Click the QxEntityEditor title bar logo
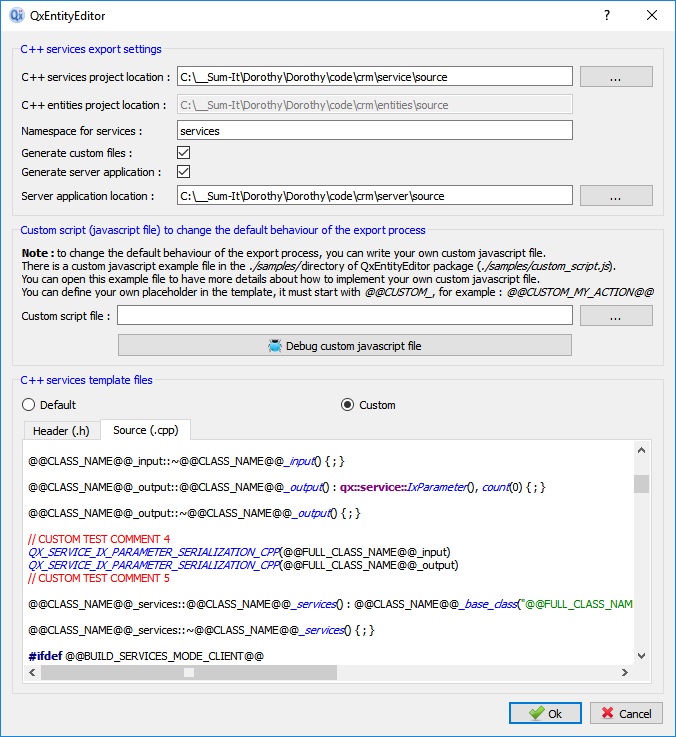The width and height of the screenshot is (676, 737). [16, 16]
